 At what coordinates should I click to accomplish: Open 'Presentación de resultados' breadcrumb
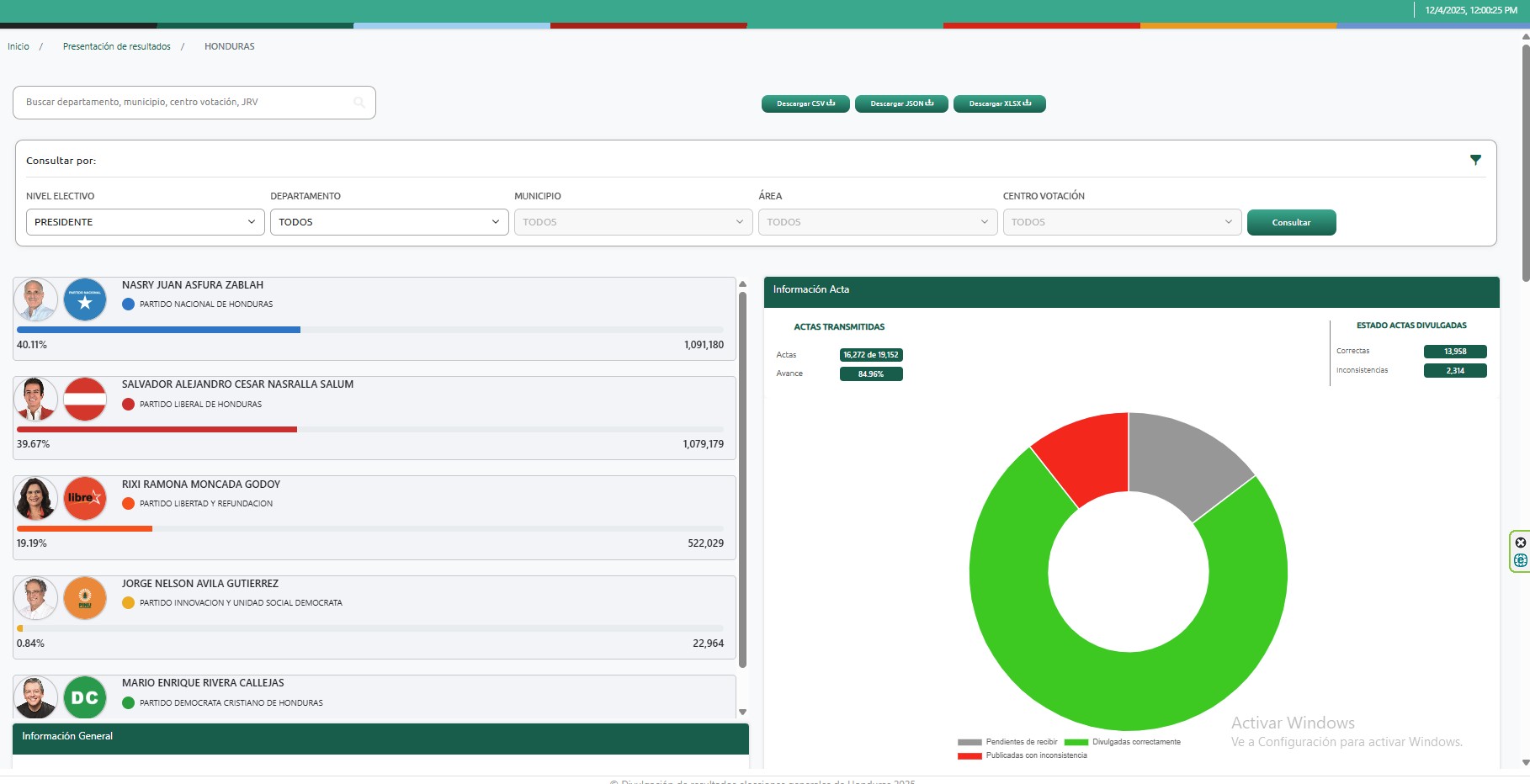click(116, 46)
